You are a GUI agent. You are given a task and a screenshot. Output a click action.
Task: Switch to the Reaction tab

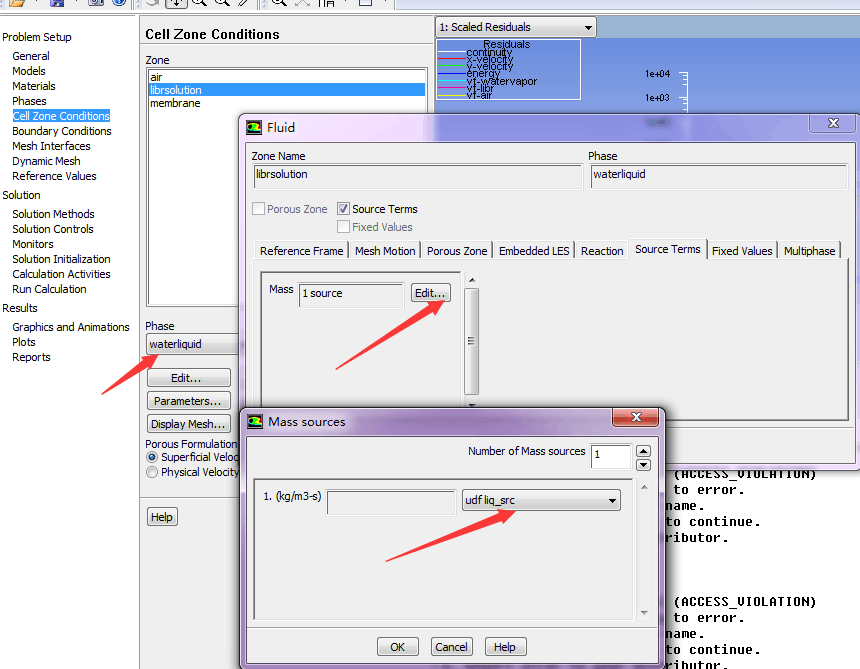tap(602, 251)
